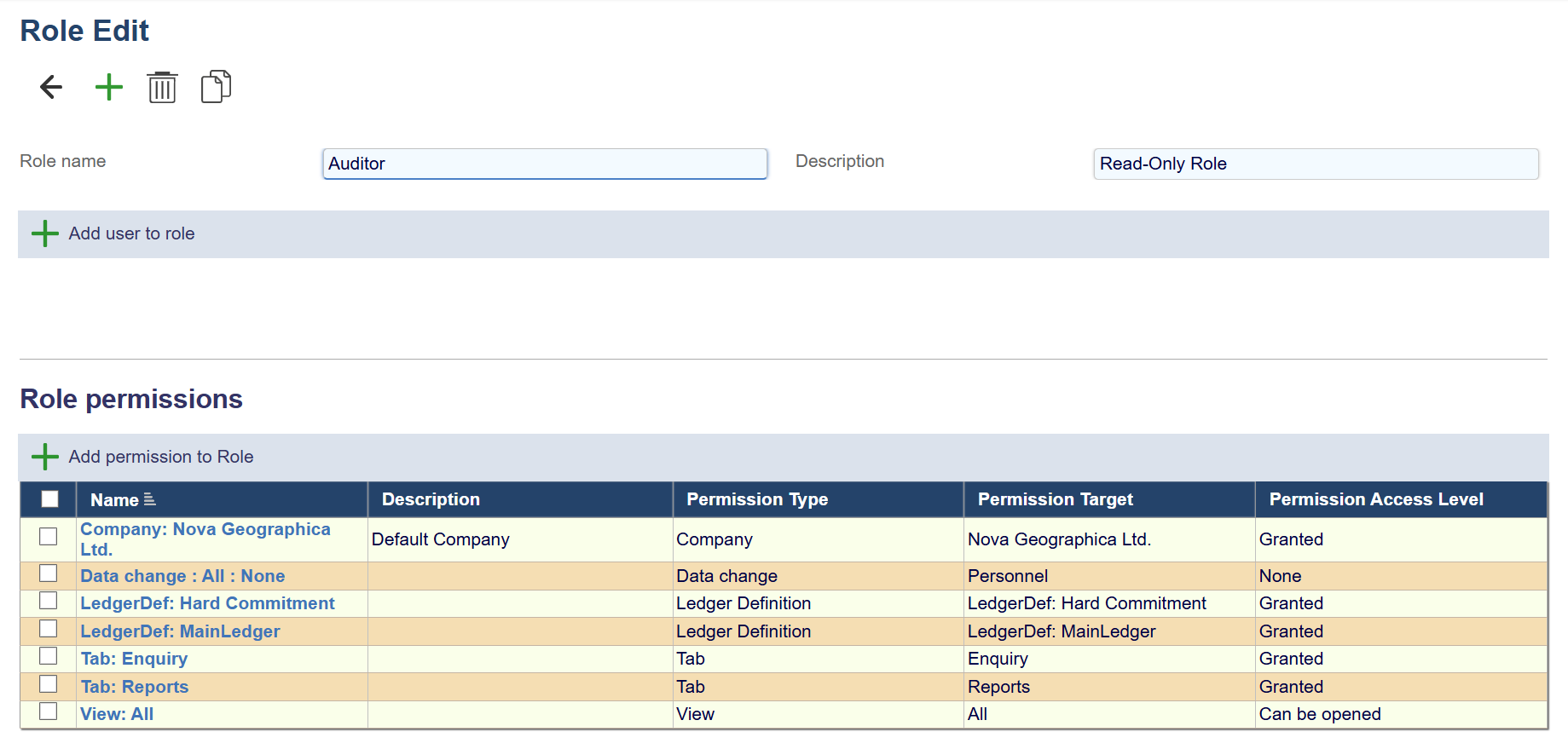Click the sort icon next to Name header
Image resolution: width=1568 pixels, height=749 pixels.
click(x=150, y=499)
